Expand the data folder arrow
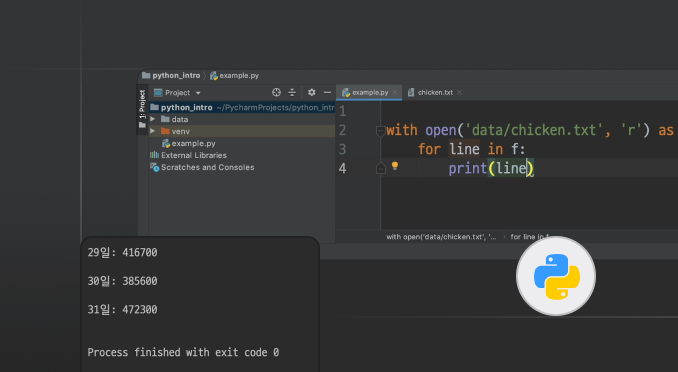The image size is (678, 372). pos(153,119)
